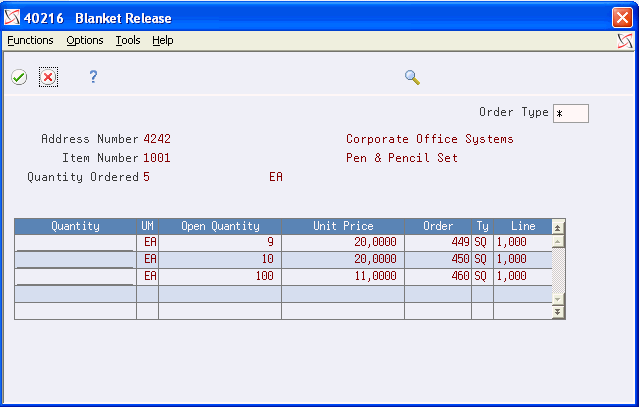The image size is (639, 407).
Task: Click Quantity field for order 460
Action: click(x=75, y=277)
